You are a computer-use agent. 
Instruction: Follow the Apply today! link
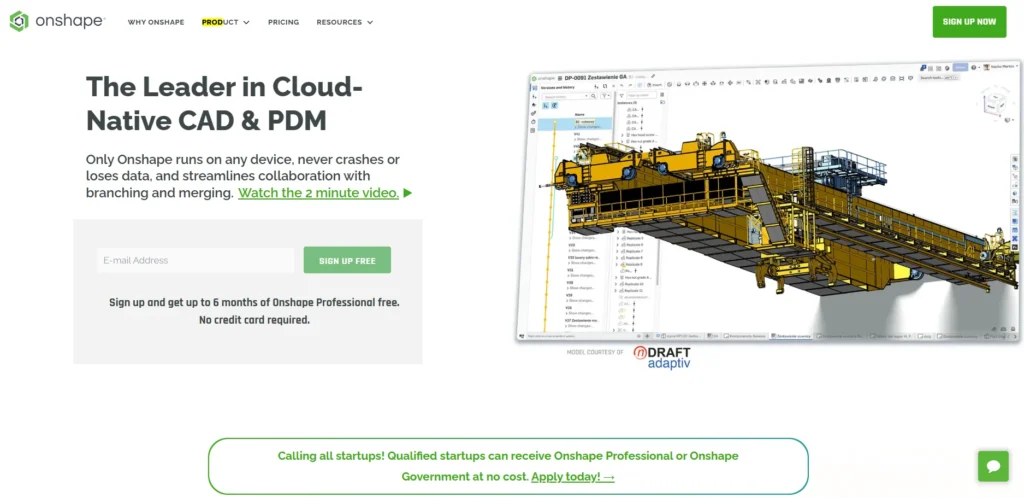coord(573,476)
